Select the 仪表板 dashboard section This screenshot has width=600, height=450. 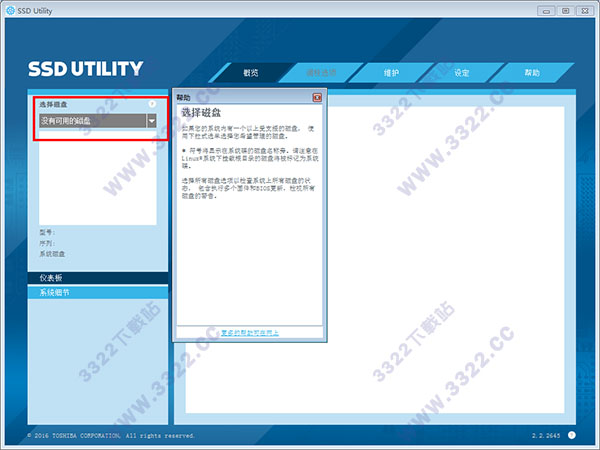(x=98, y=278)
